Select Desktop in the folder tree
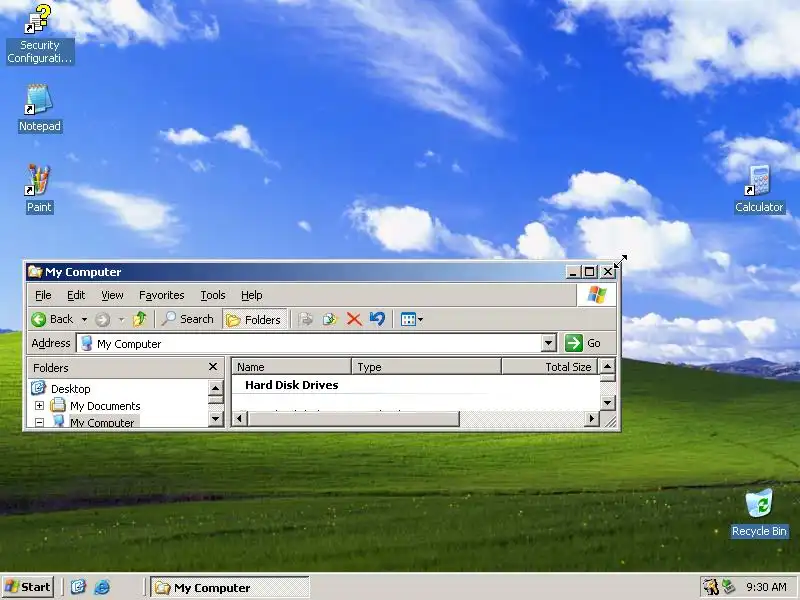This screenshot has height=600, width=800. pyautogui.click(x=70, y=389)
